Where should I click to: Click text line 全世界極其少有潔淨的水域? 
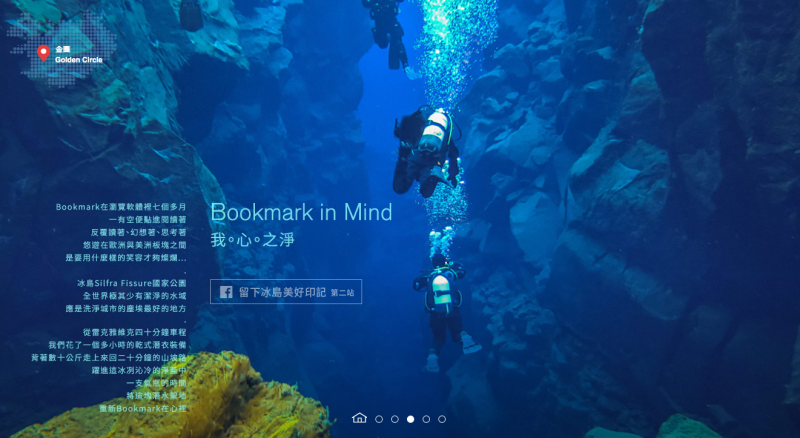[x=135, y=296]
